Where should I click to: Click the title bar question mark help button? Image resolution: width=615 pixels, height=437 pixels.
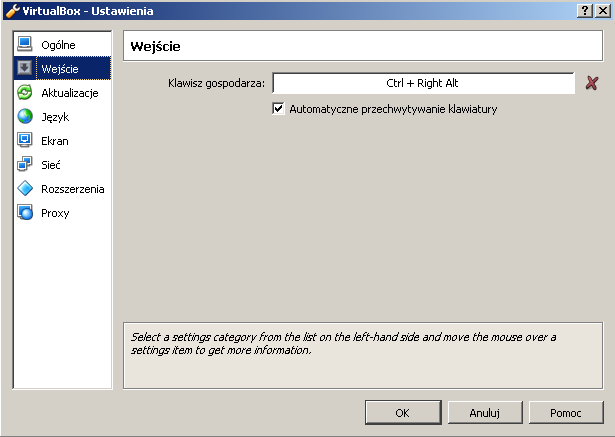pyautogui.click(x=584, y=11)
